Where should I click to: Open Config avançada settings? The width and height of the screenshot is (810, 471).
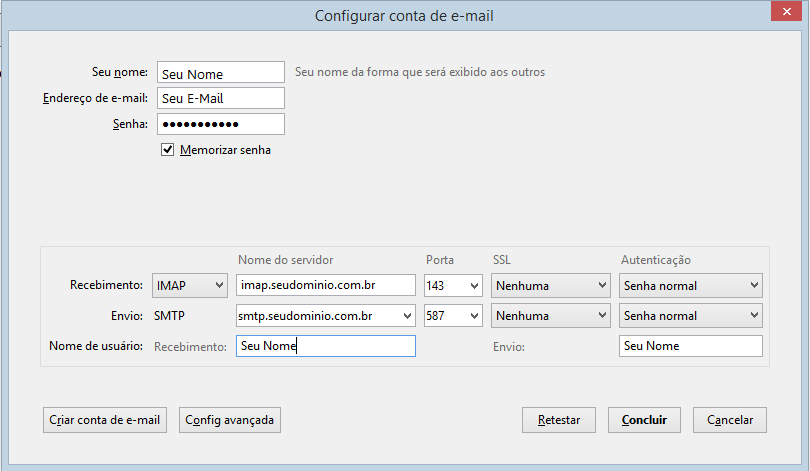pyautogui.click(x=230, y=420)
